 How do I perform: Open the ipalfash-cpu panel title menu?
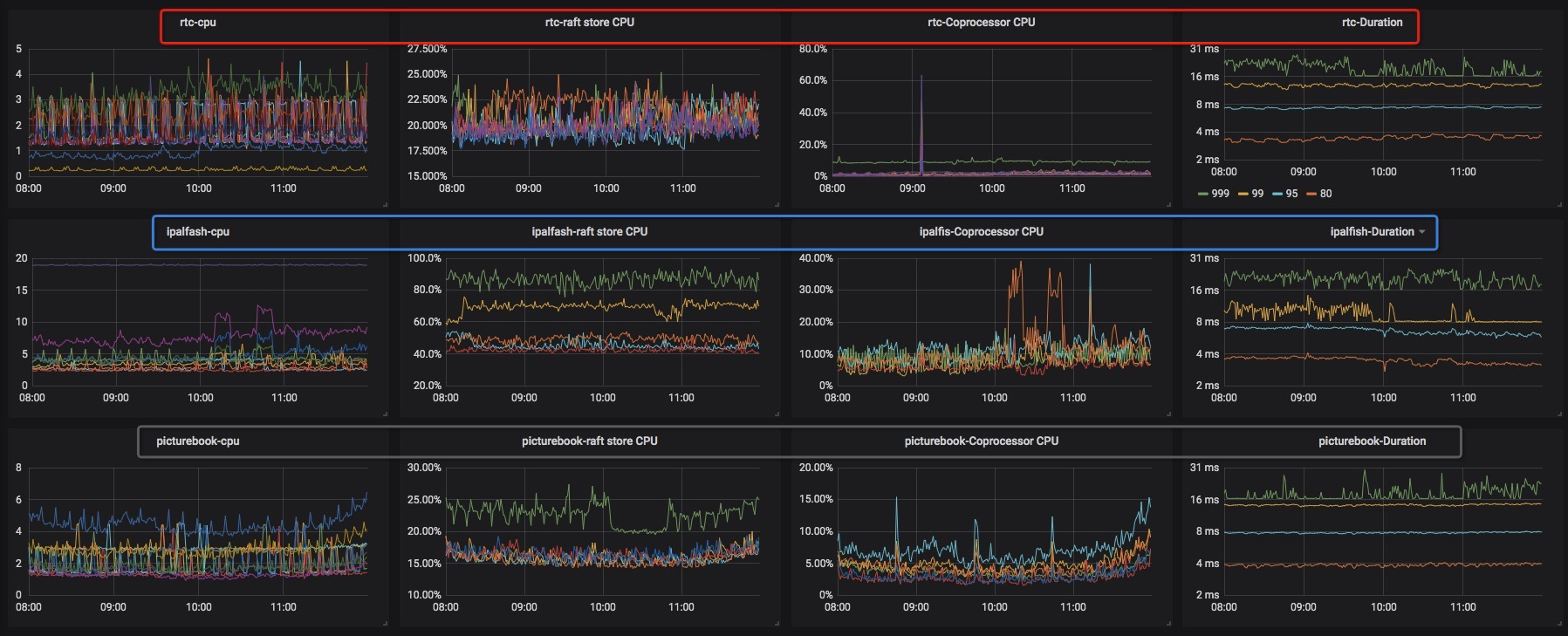point(198,232)
